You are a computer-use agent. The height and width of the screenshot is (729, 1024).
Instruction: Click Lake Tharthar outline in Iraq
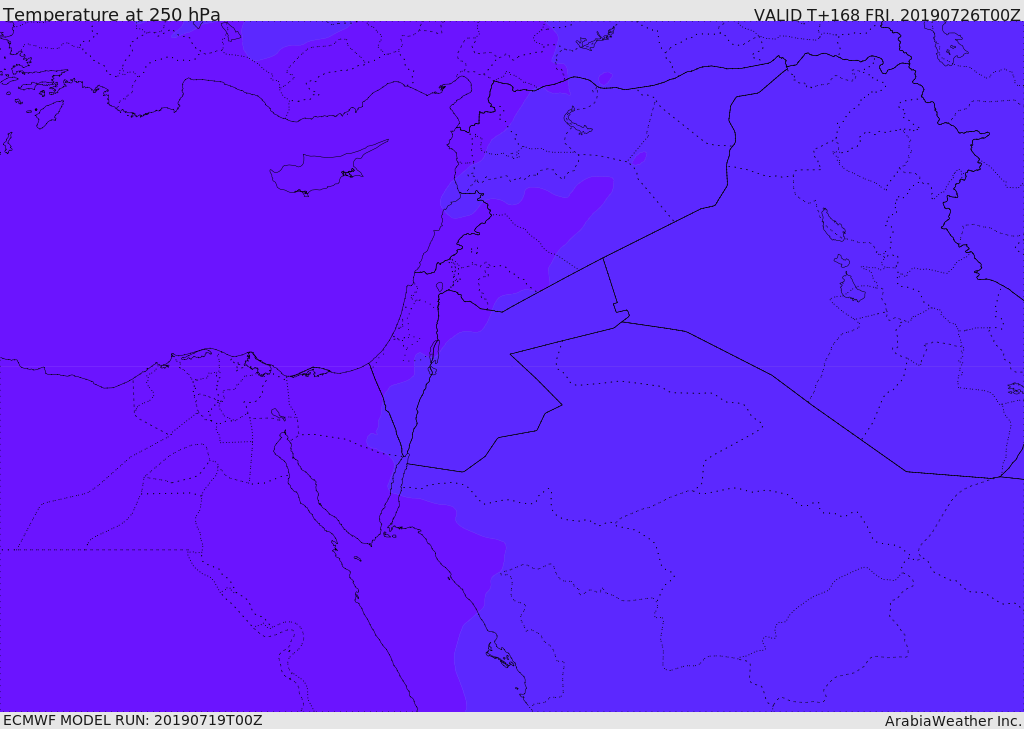pyautogui.click(x=833, y=225)
